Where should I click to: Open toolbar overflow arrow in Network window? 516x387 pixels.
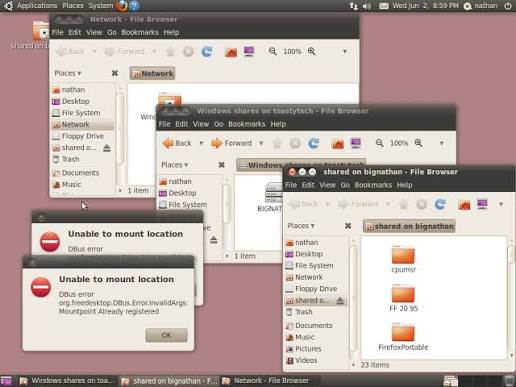345,51
